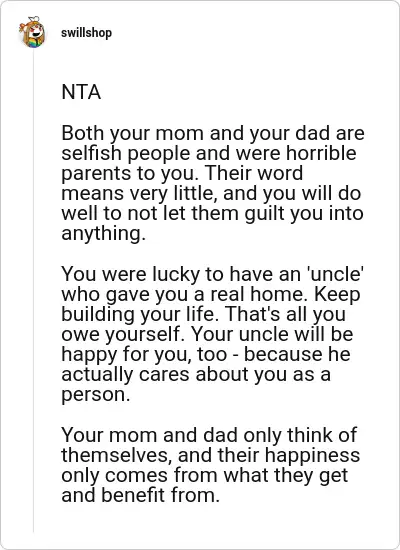Open swillshop's avatar profile picture
Viewport: 400px width, 550px height.
(32, 32)
